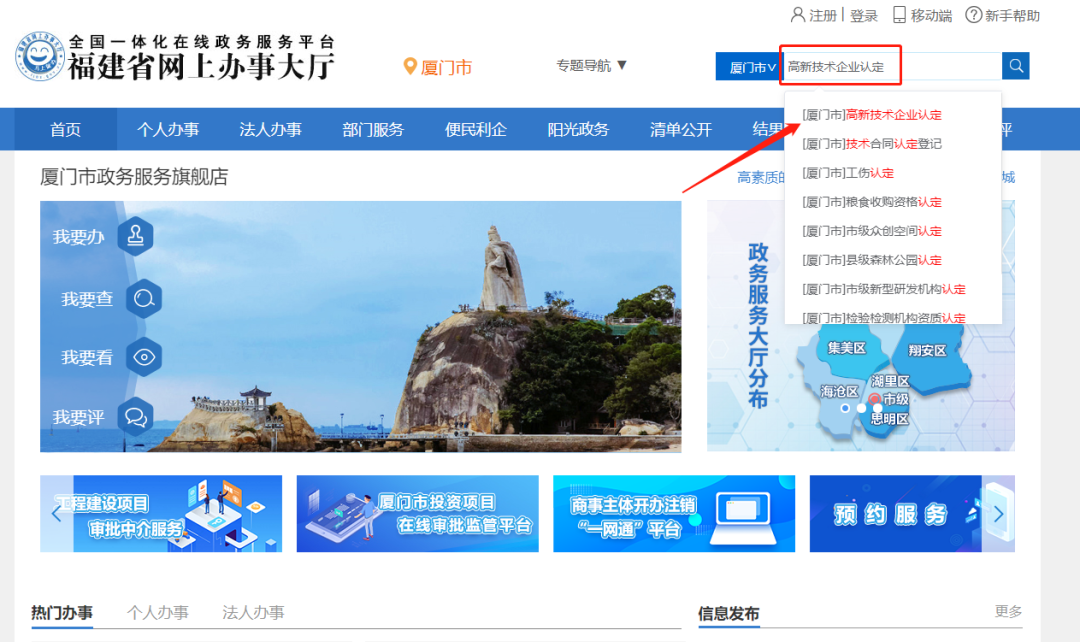
Task: Click the 新手帮助 question mark icon
Action: click(x=973, y=15)
